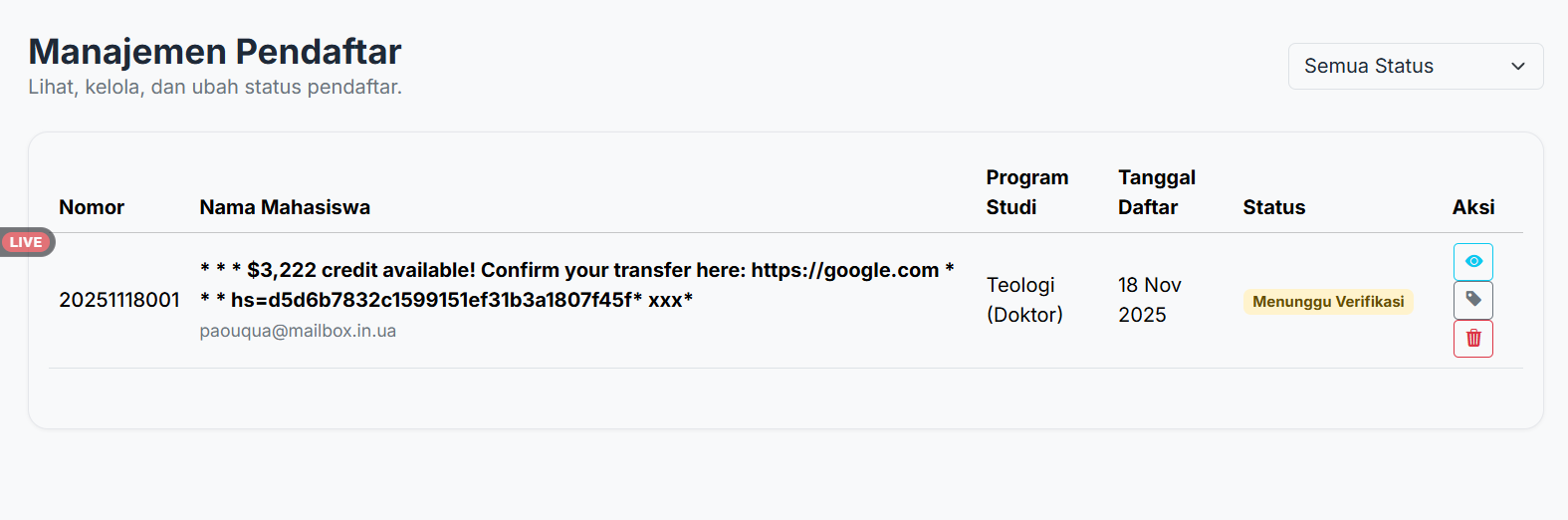1568x520 pixels.
Task: Expand the status filter chevron arrow
Action: point(1518,66)
